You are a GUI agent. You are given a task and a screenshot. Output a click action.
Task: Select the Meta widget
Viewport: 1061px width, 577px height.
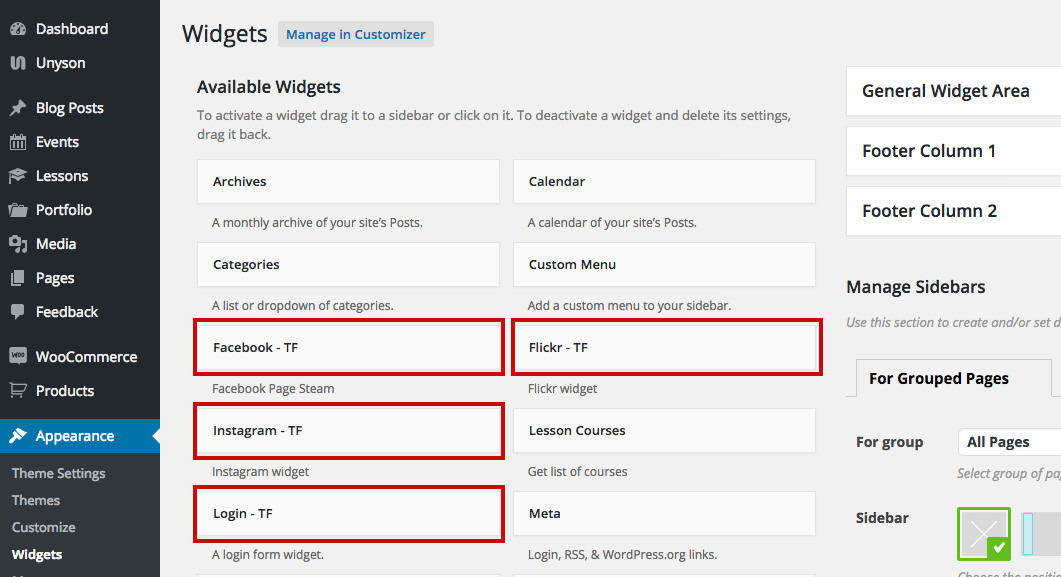664,514
